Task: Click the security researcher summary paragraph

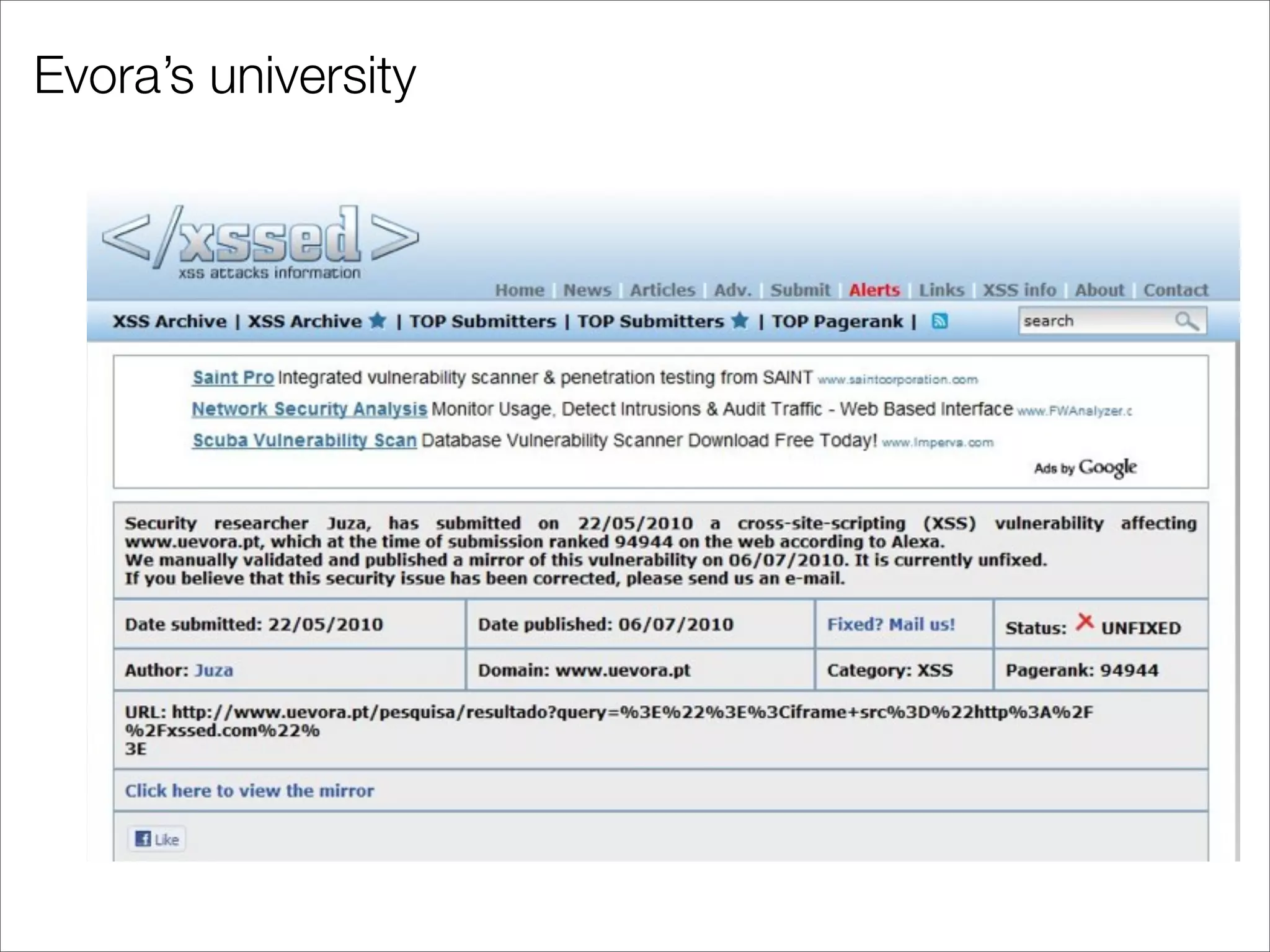Action: (660, 550)
